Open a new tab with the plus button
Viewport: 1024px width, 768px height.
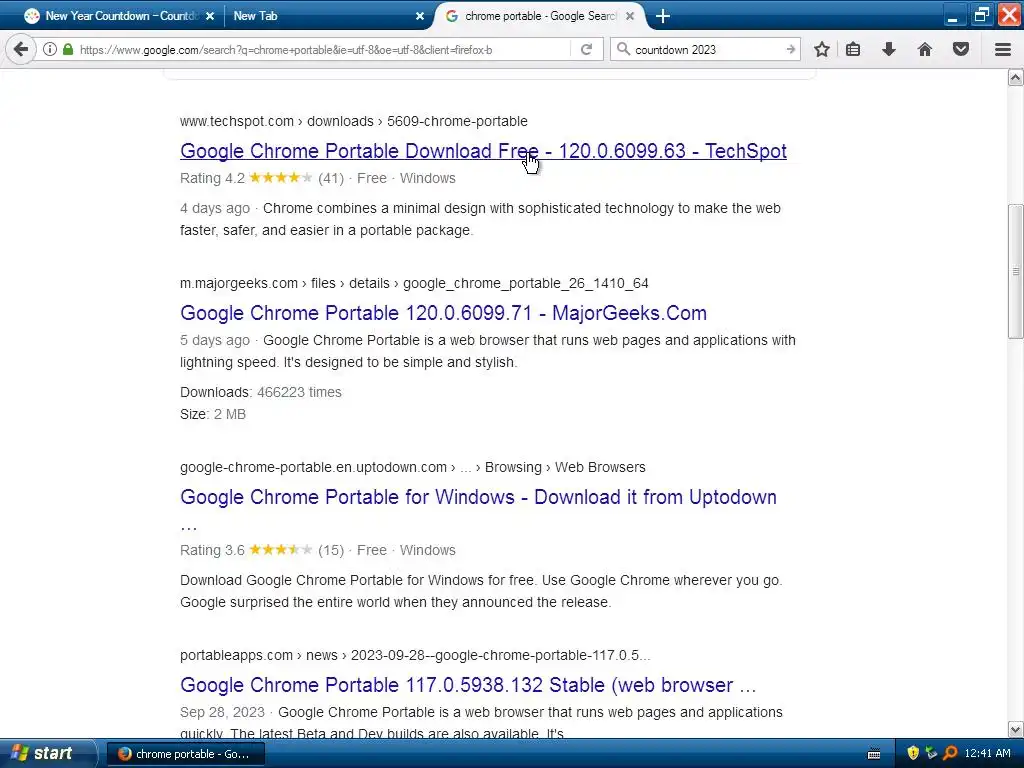tap(663, 16)
